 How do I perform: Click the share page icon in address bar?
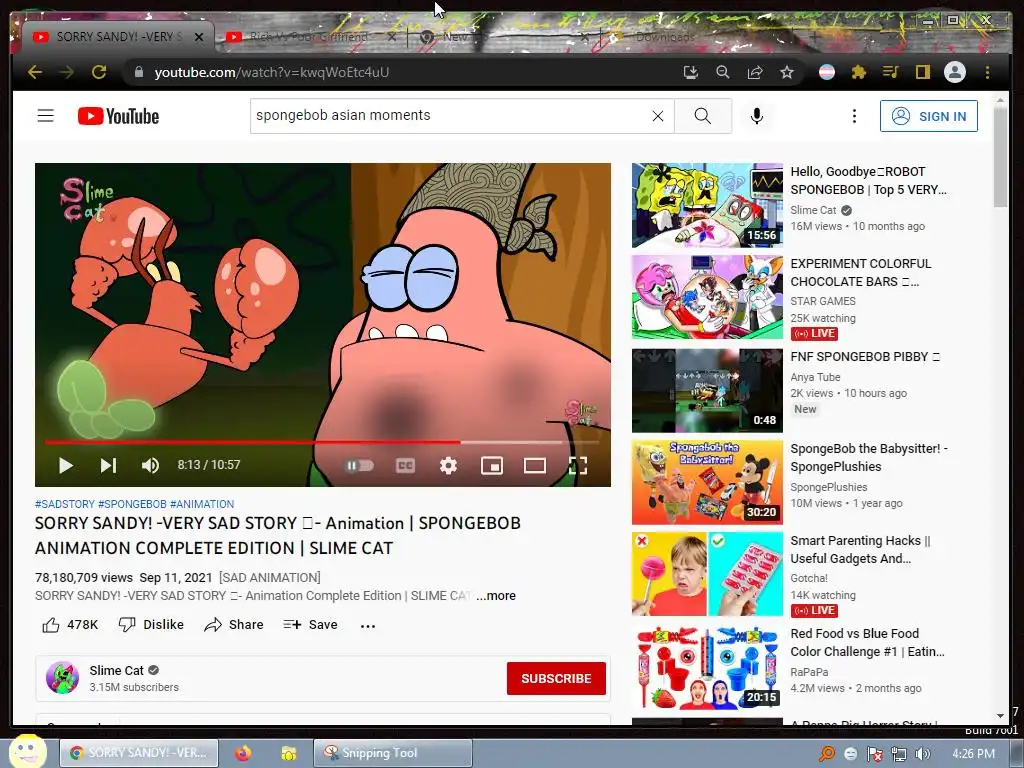point(755,72)
